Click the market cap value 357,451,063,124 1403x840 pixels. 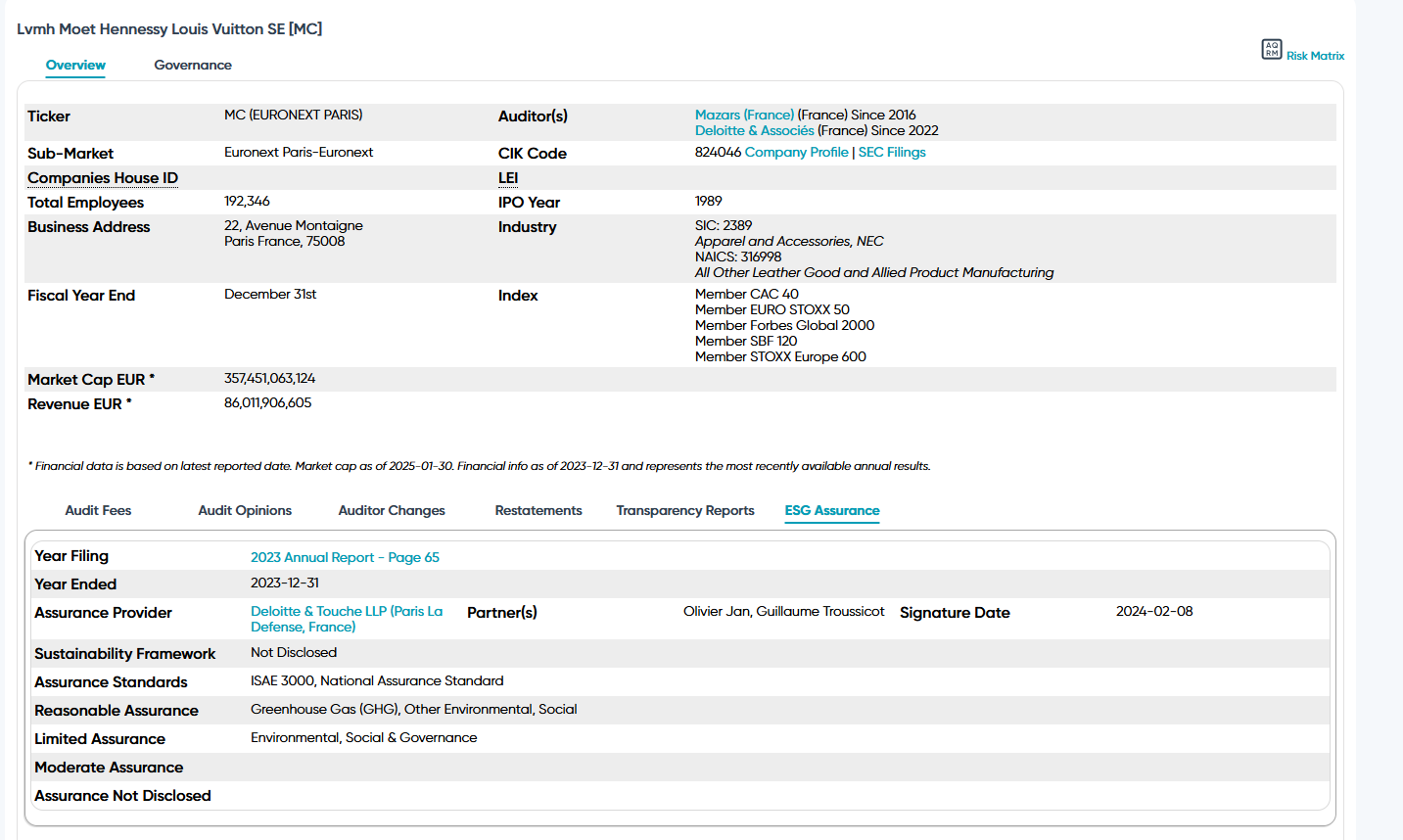tap(270, 378)
